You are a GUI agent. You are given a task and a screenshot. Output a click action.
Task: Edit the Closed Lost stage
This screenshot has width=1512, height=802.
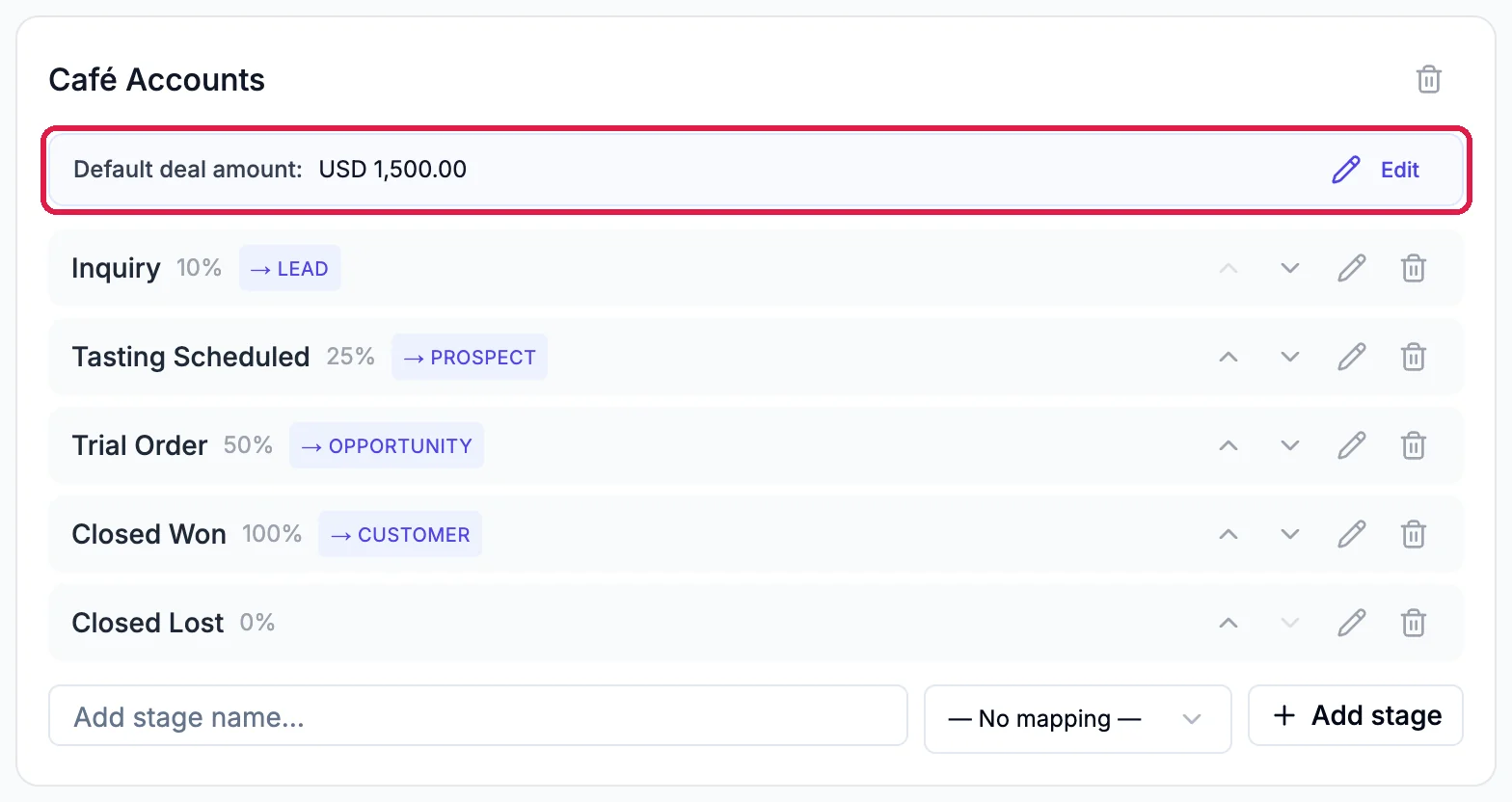click(1352, 623)
